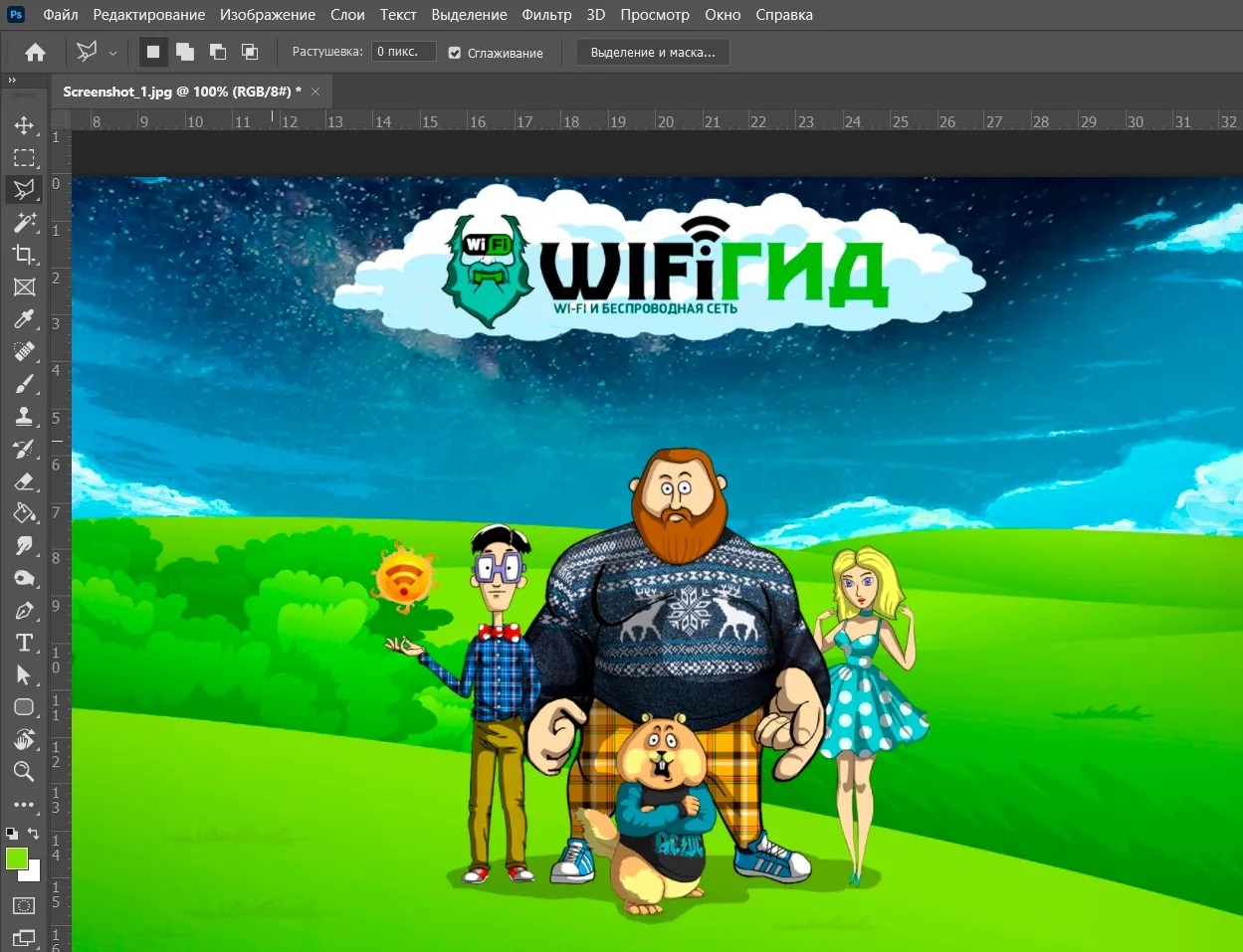
Task: Open the Фильтр menu
Action: coord(546,15)
